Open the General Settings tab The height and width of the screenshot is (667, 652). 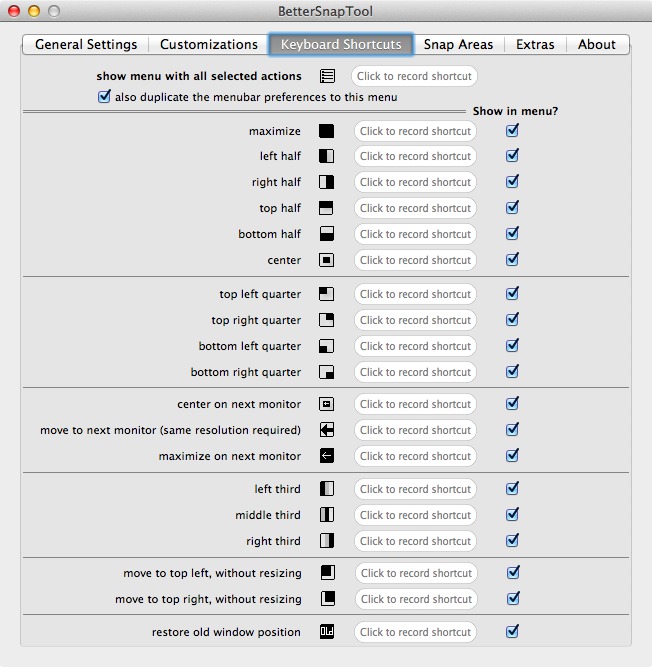86,44
